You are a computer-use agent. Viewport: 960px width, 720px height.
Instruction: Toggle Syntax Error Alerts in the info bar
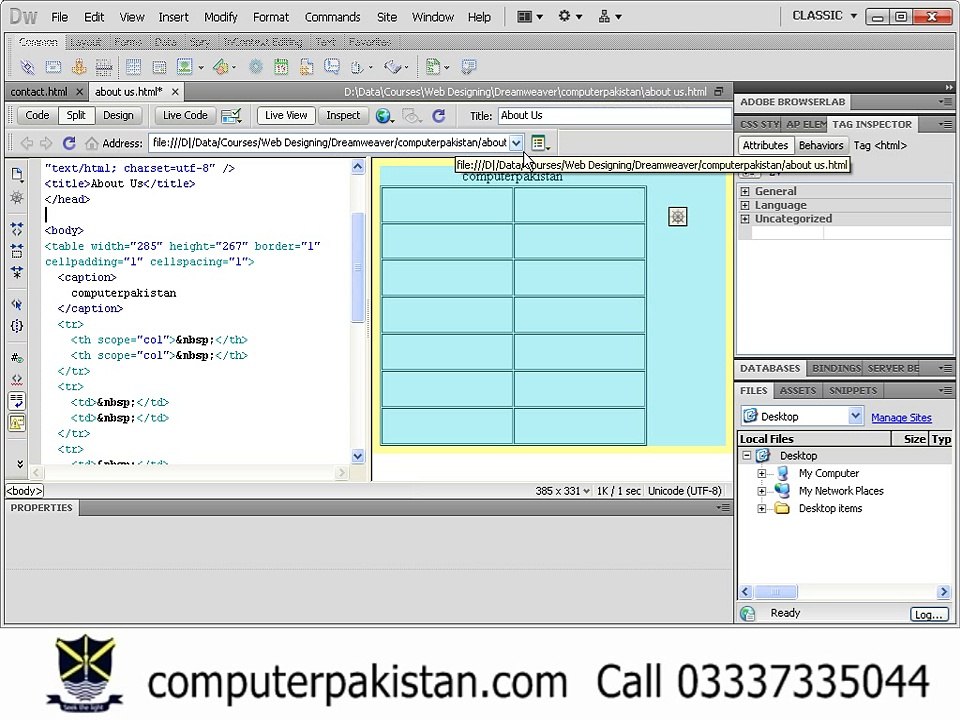[x=17, y=422]
